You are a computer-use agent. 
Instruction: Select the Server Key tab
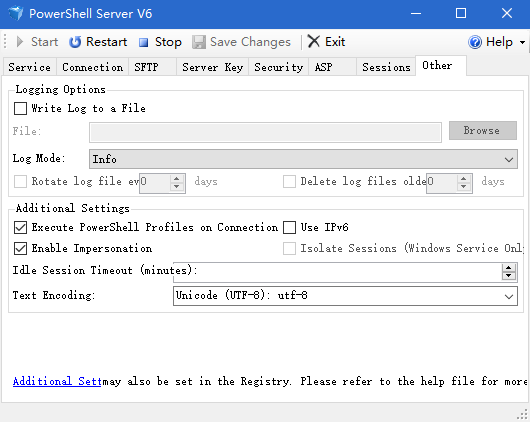pyautogui.click(x=213, y=67)
